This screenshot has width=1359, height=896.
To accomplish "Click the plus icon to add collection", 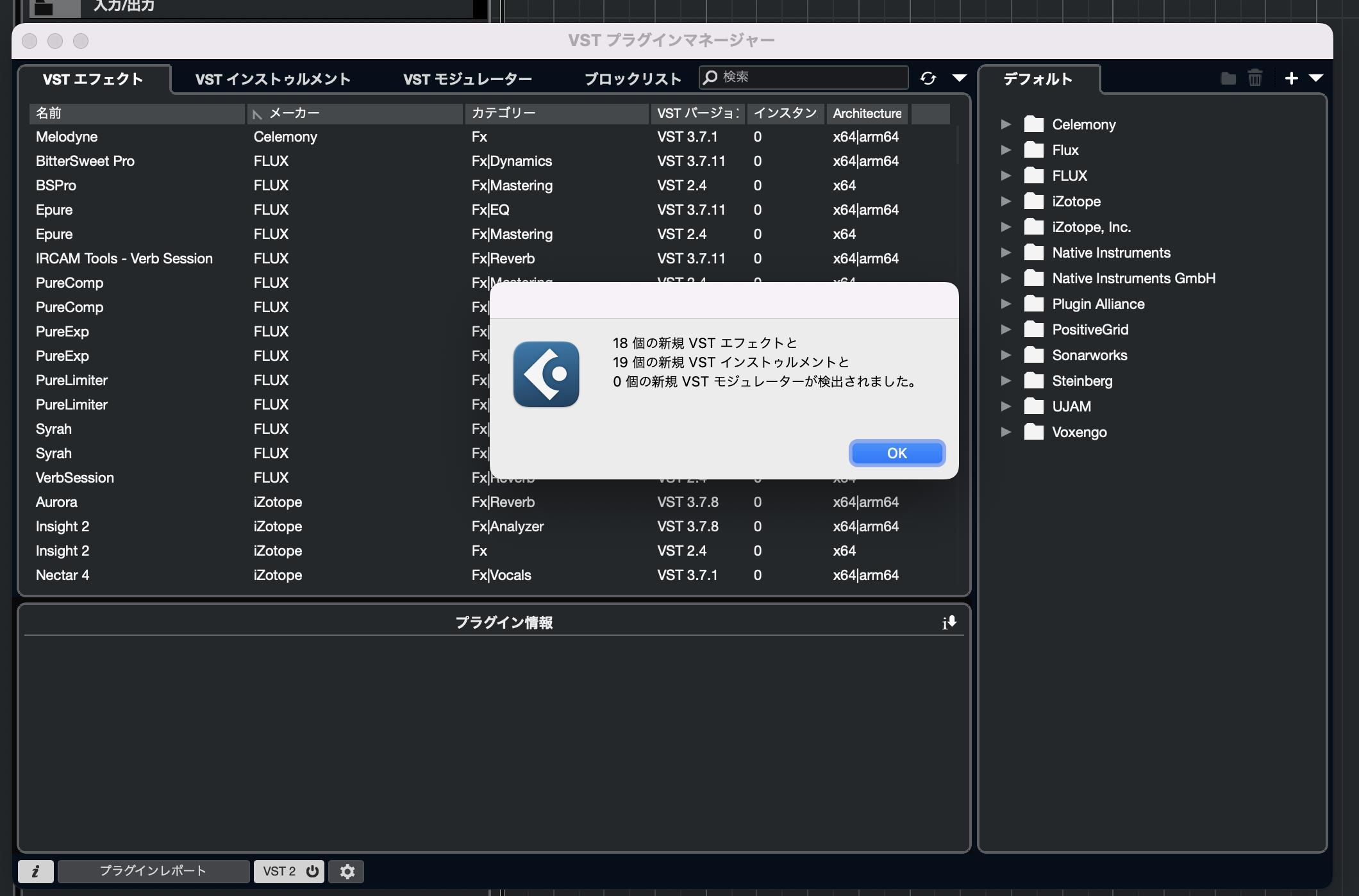I will (x=1292, y=78).
